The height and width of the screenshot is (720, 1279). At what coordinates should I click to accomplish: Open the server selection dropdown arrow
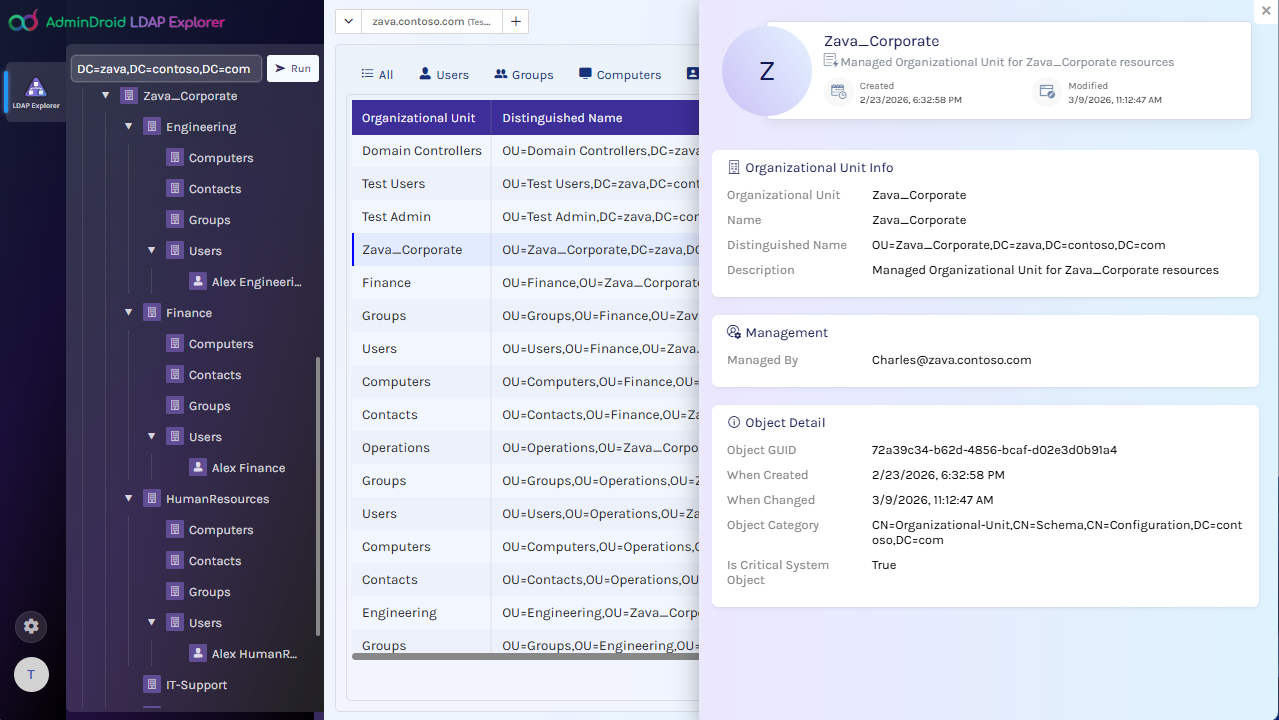point(348,20)
